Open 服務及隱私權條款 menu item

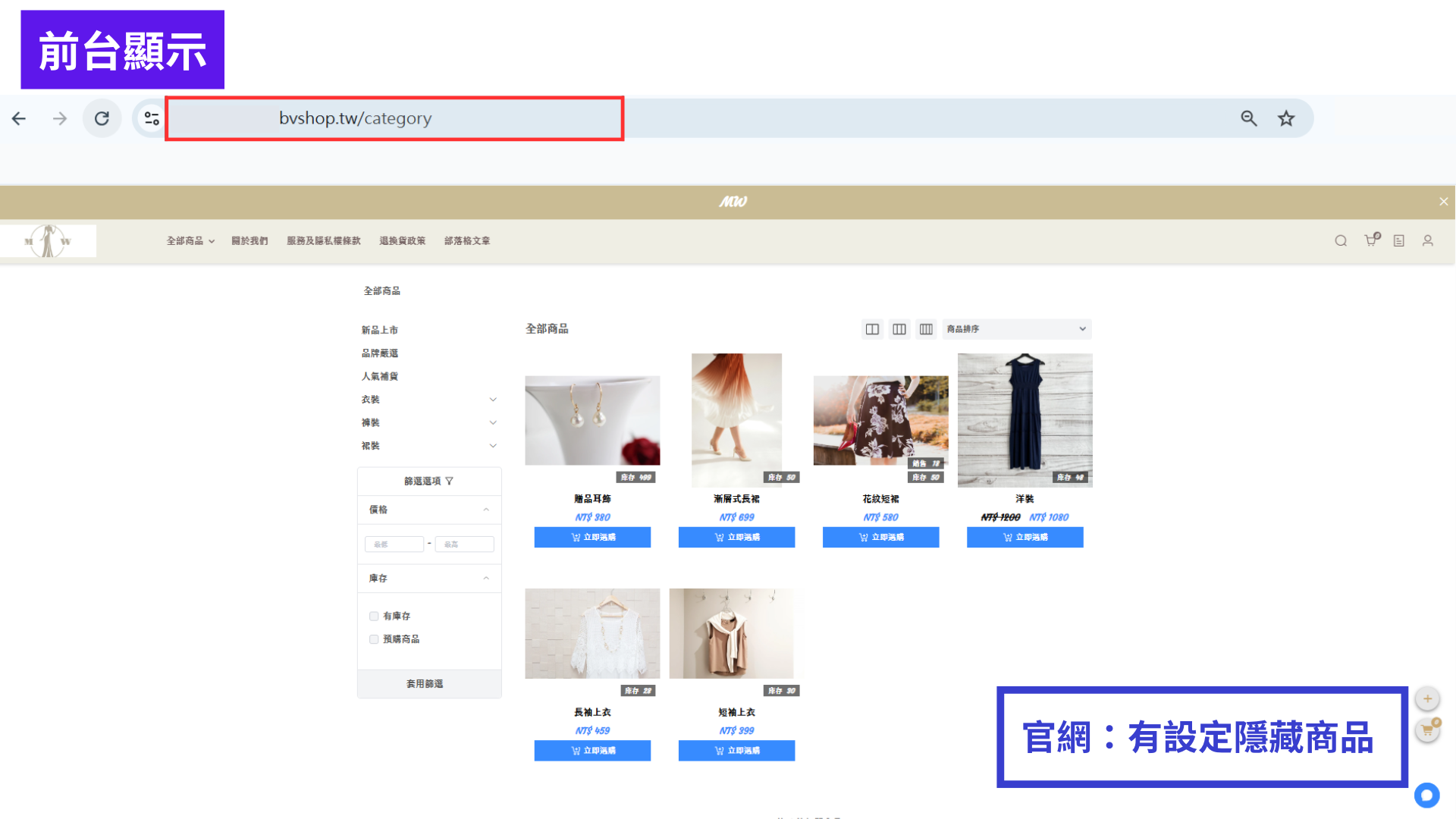(x=324, y=241)
